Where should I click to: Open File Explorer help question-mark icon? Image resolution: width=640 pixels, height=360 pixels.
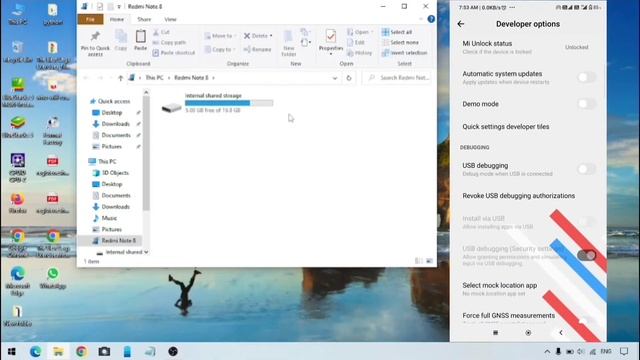click(x=431, y=19)
